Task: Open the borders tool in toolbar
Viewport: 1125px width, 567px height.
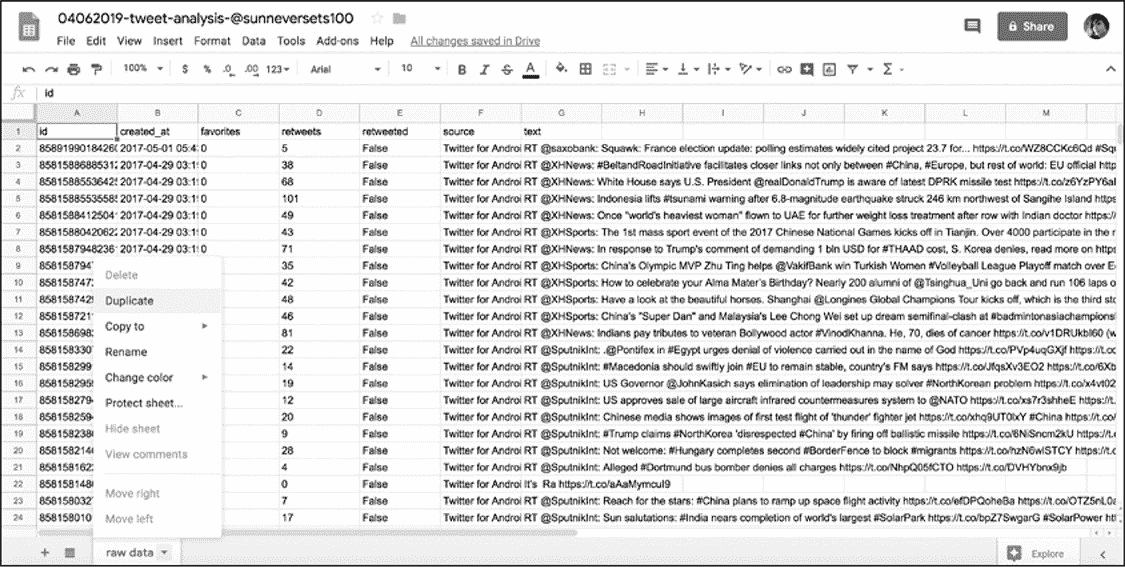Action: (585, 69)
